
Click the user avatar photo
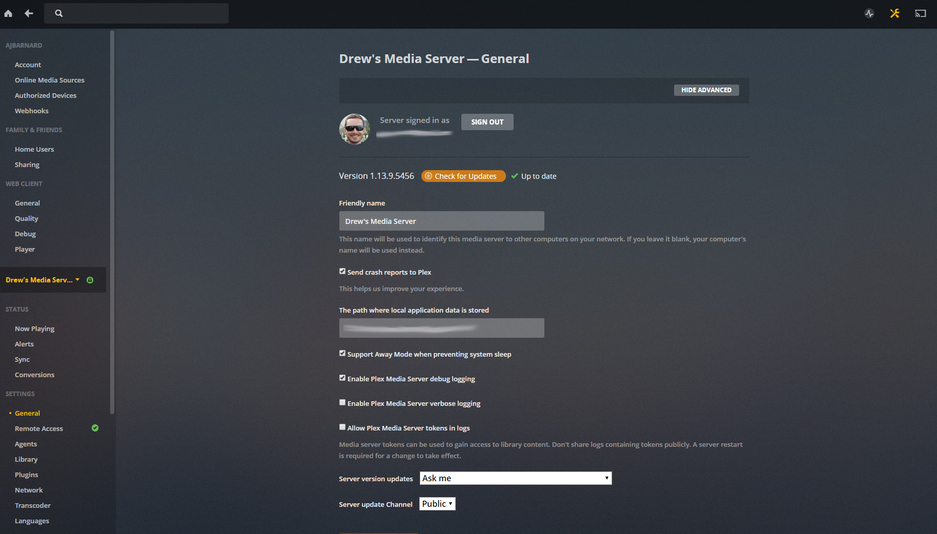[x=354, y=129]
